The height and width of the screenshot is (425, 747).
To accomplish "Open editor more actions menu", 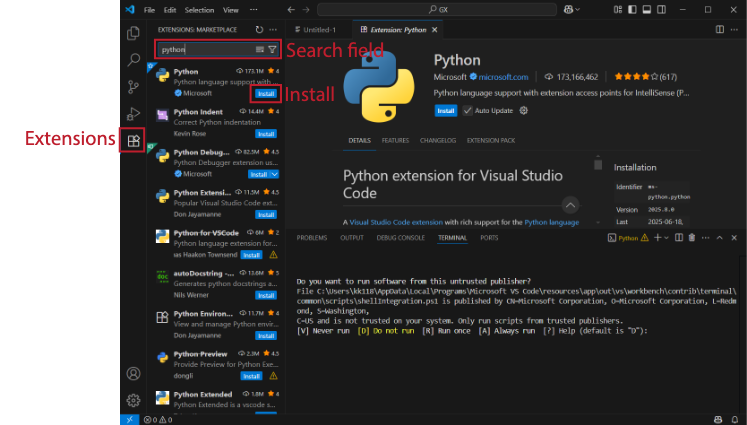I will [735, 30].
